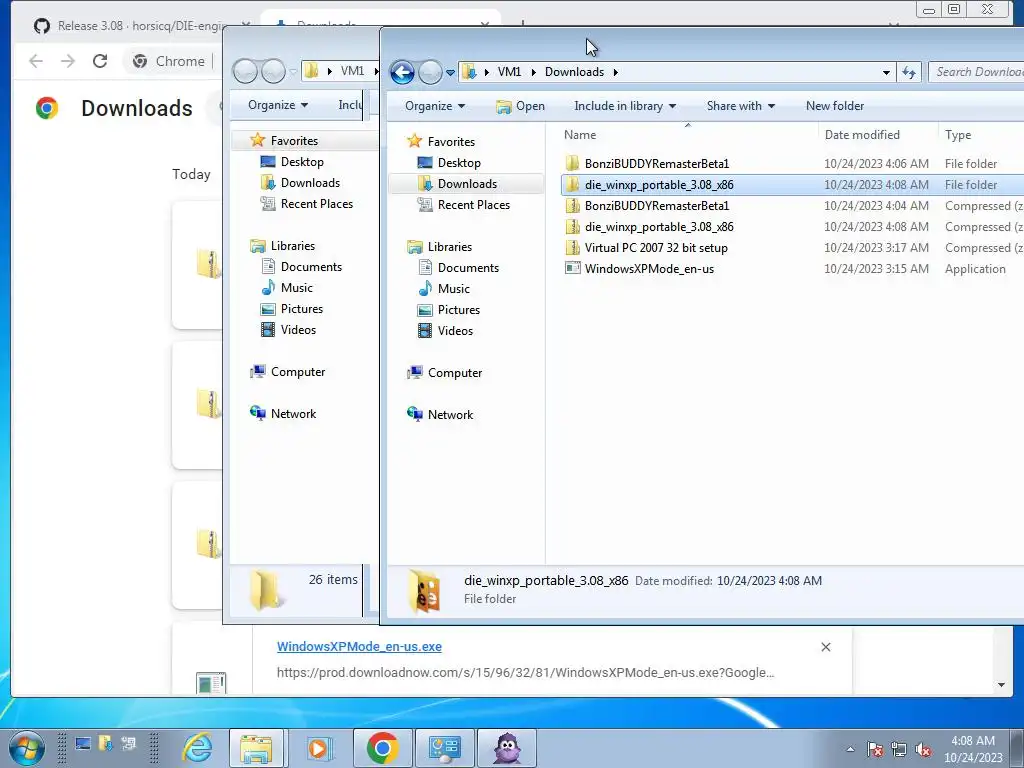Screen dimensions: 1024x768
Task: Click Chrome's reload page button
Action: [100, 61]
